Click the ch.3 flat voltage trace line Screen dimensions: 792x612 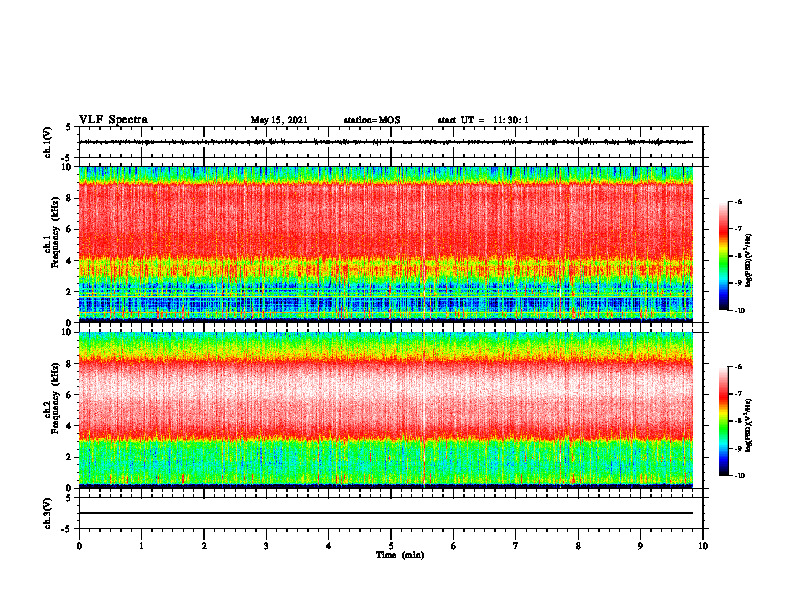(386, 513)
